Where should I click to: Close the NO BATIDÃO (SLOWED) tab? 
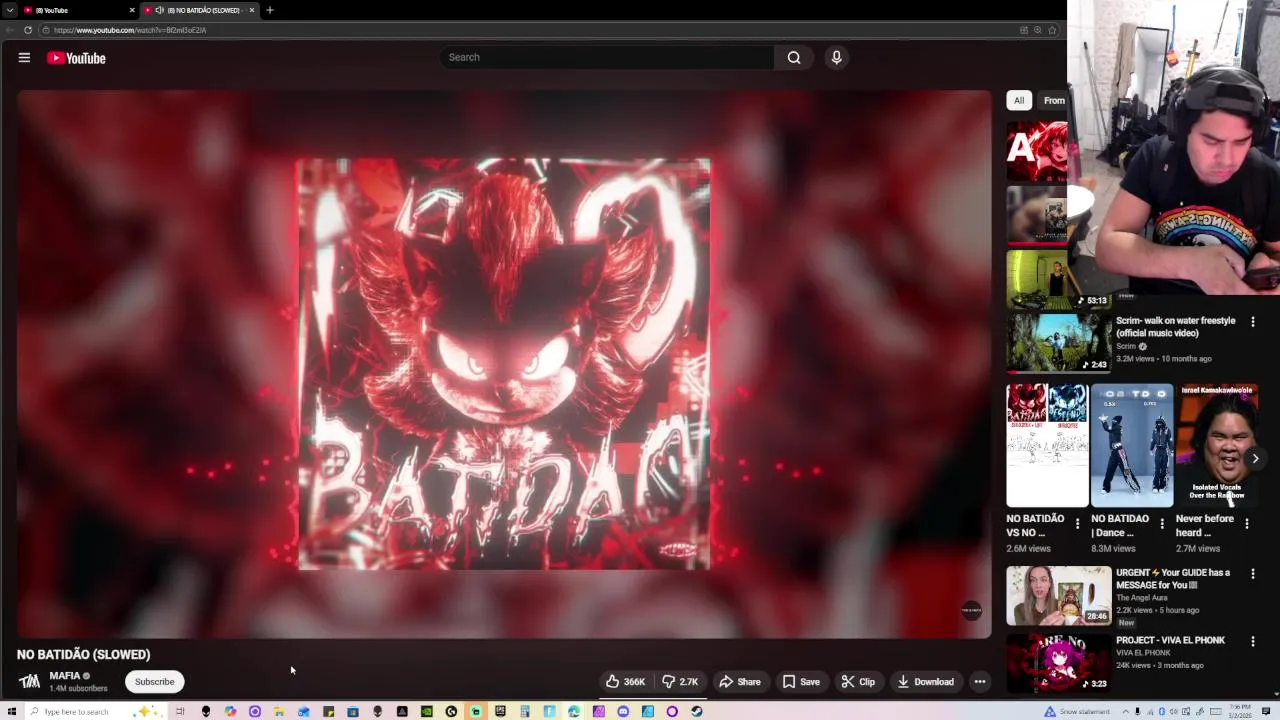(252, 10)
